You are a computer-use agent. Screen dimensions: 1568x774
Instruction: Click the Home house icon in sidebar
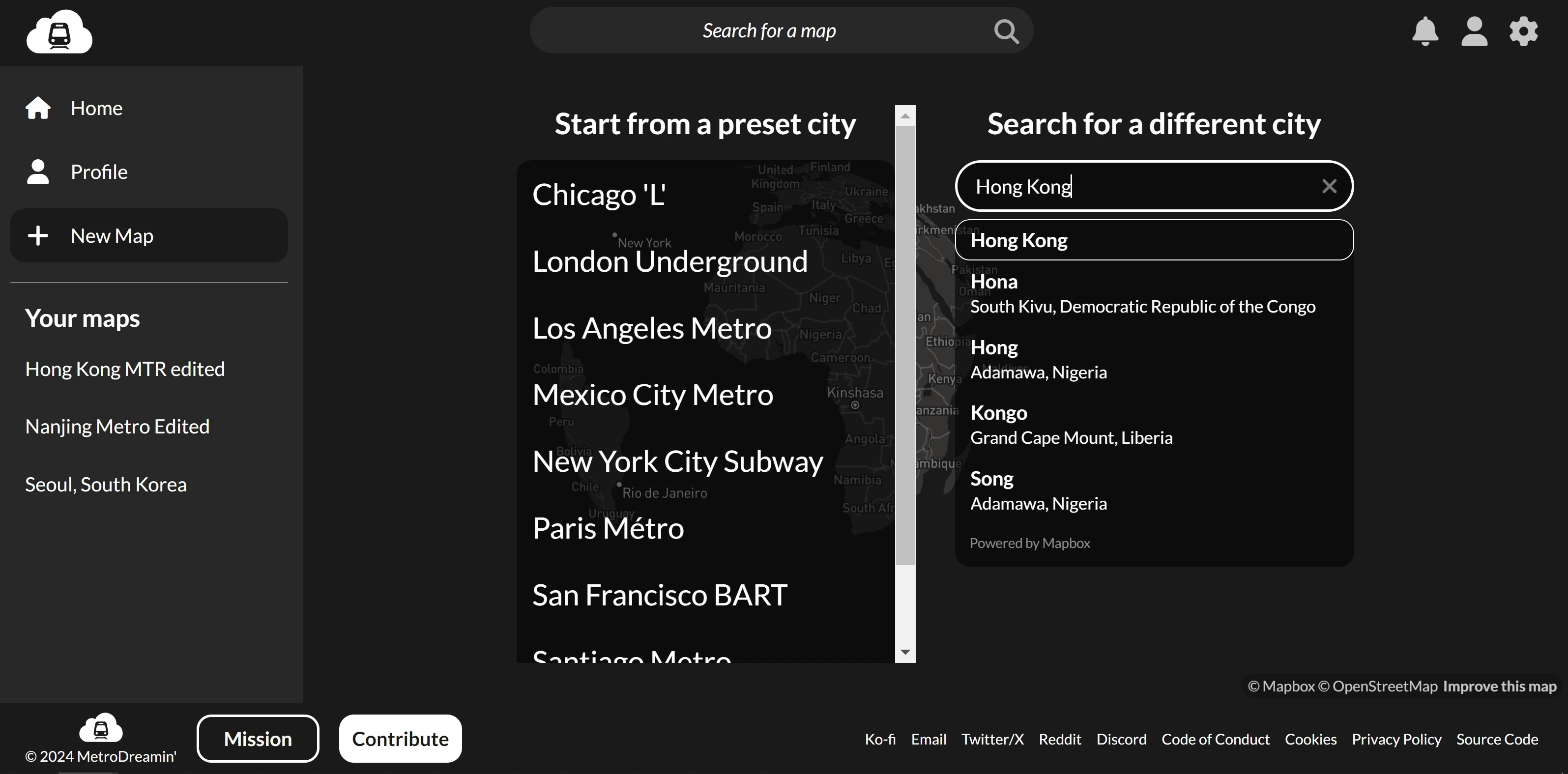click(38, 108)
